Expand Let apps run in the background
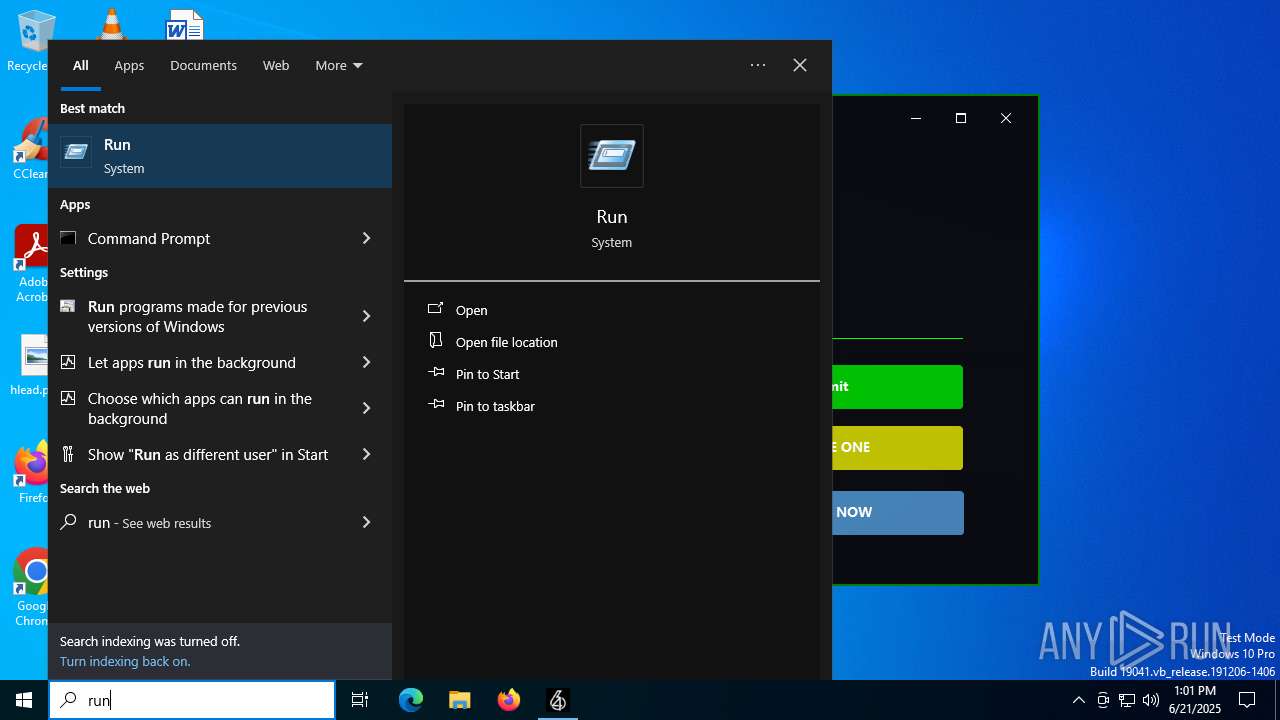The width and height of the screenshot is (1280, 720). click(366, 362)
